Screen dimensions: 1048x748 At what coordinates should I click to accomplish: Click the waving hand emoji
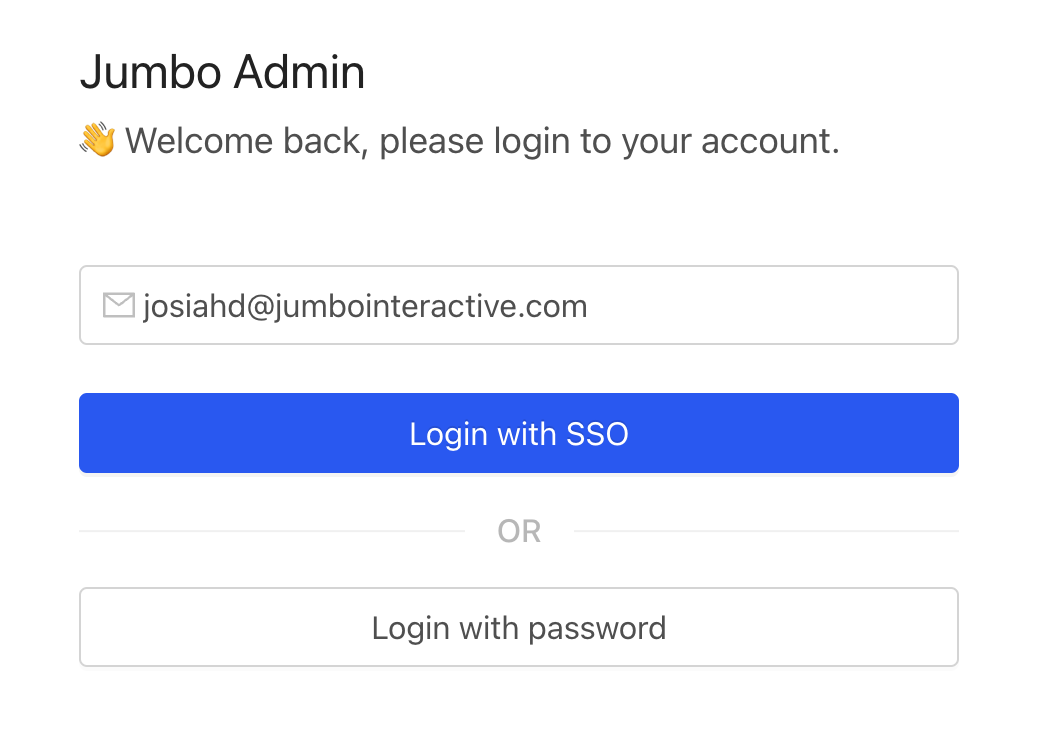[98, 140]
